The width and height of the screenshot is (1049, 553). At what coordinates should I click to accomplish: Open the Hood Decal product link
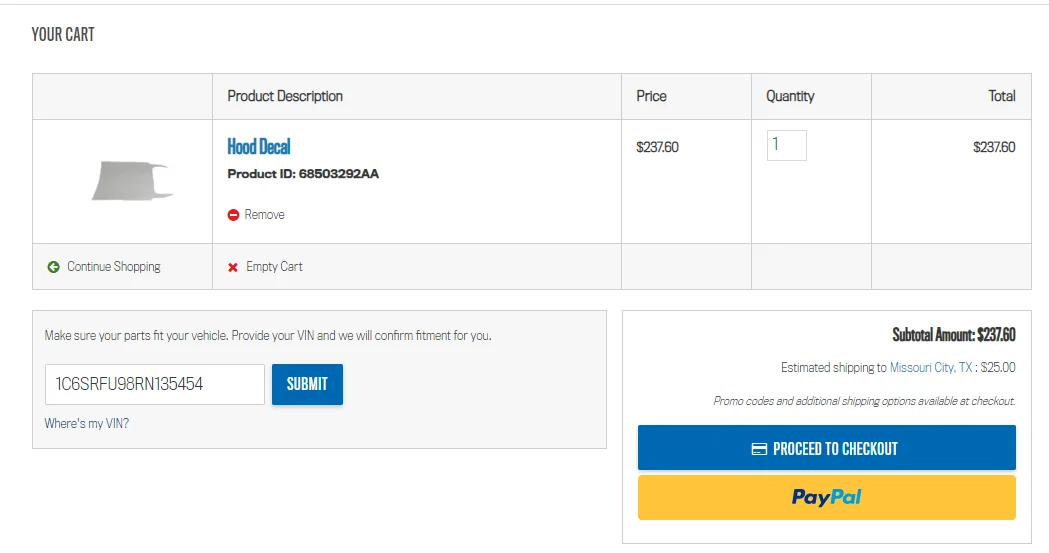pos(259,147)
